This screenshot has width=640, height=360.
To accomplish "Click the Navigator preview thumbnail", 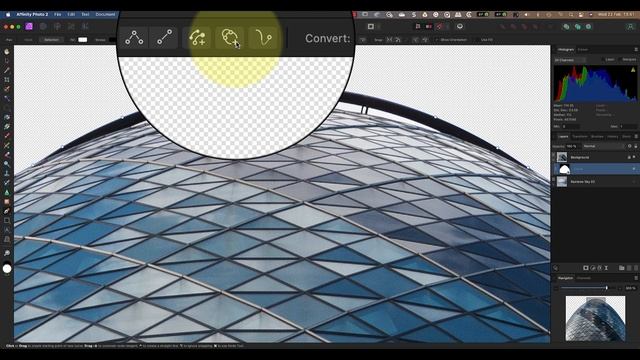I will pyautogui.click(x=595, y=318).
